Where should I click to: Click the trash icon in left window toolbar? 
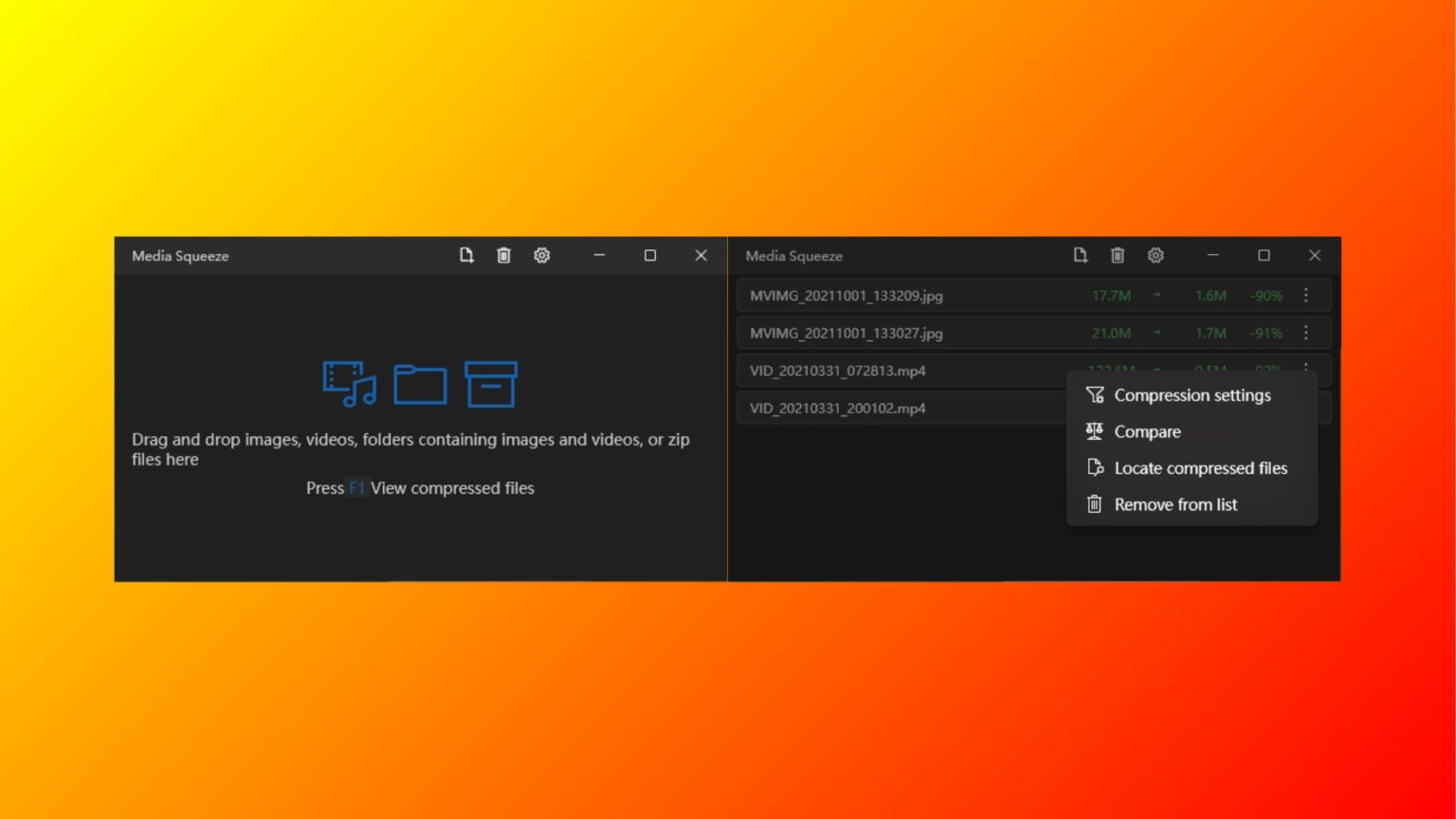pos(503,255)
